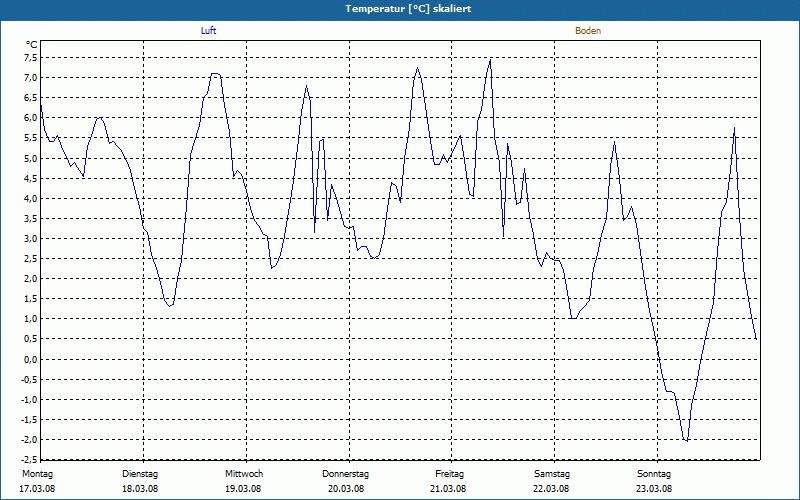The width and height of the screenshot is (800, 500).
Task: Click the -1,5 y-axis value
Action: (x=29, y=420)
